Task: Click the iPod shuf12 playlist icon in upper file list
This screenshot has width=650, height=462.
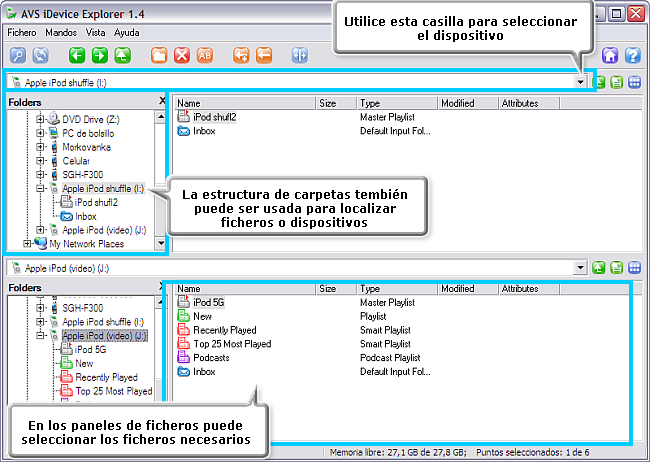Action: pos(183,117)
